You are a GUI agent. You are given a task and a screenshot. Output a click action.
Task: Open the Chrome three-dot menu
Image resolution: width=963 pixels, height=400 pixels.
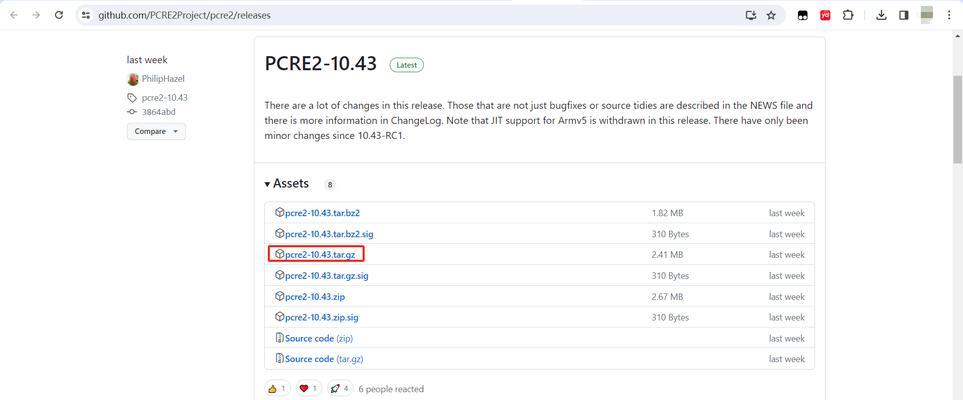point(949,15)
